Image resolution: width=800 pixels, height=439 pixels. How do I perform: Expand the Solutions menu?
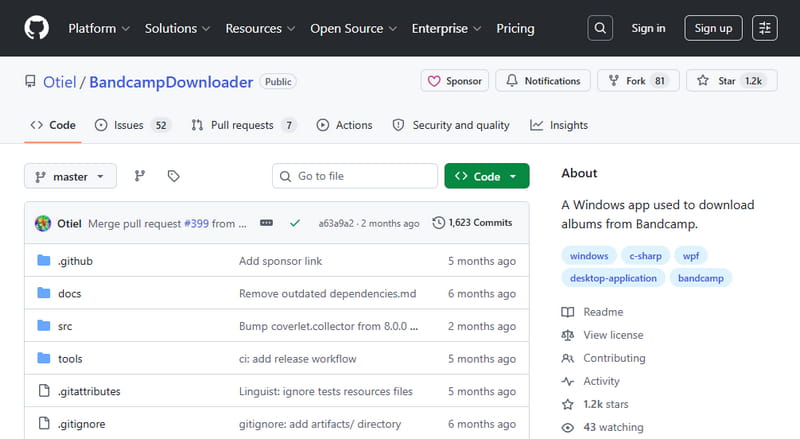click(177, 29)
